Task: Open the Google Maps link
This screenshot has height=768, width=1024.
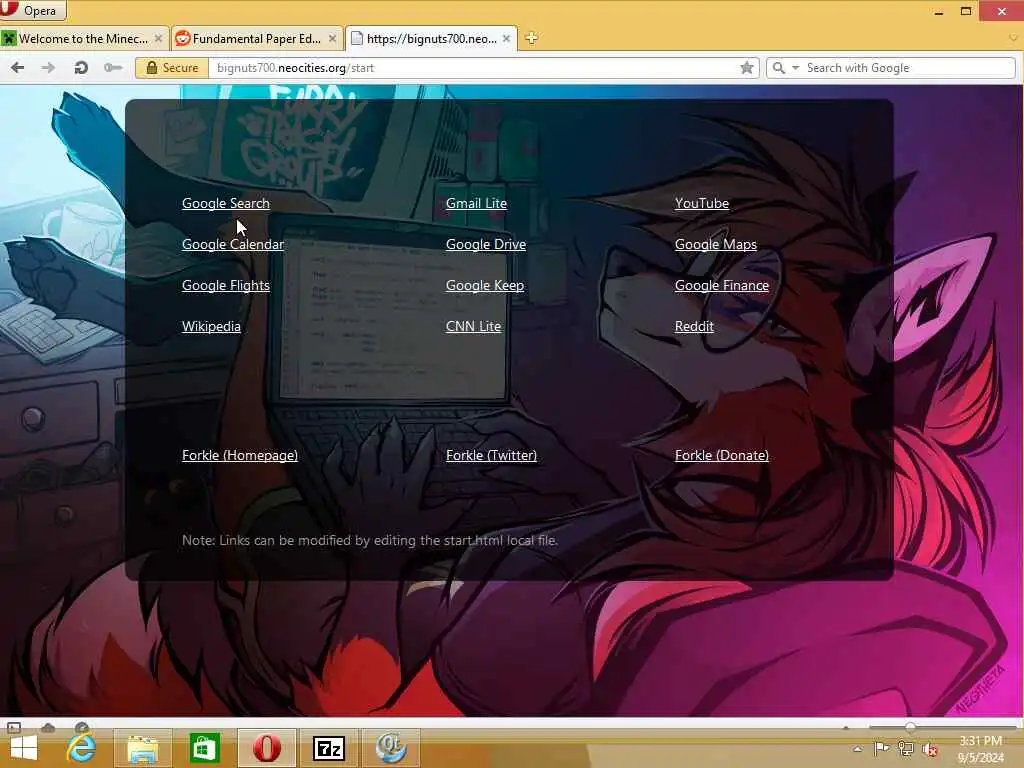Action: (x=716, y=244)
